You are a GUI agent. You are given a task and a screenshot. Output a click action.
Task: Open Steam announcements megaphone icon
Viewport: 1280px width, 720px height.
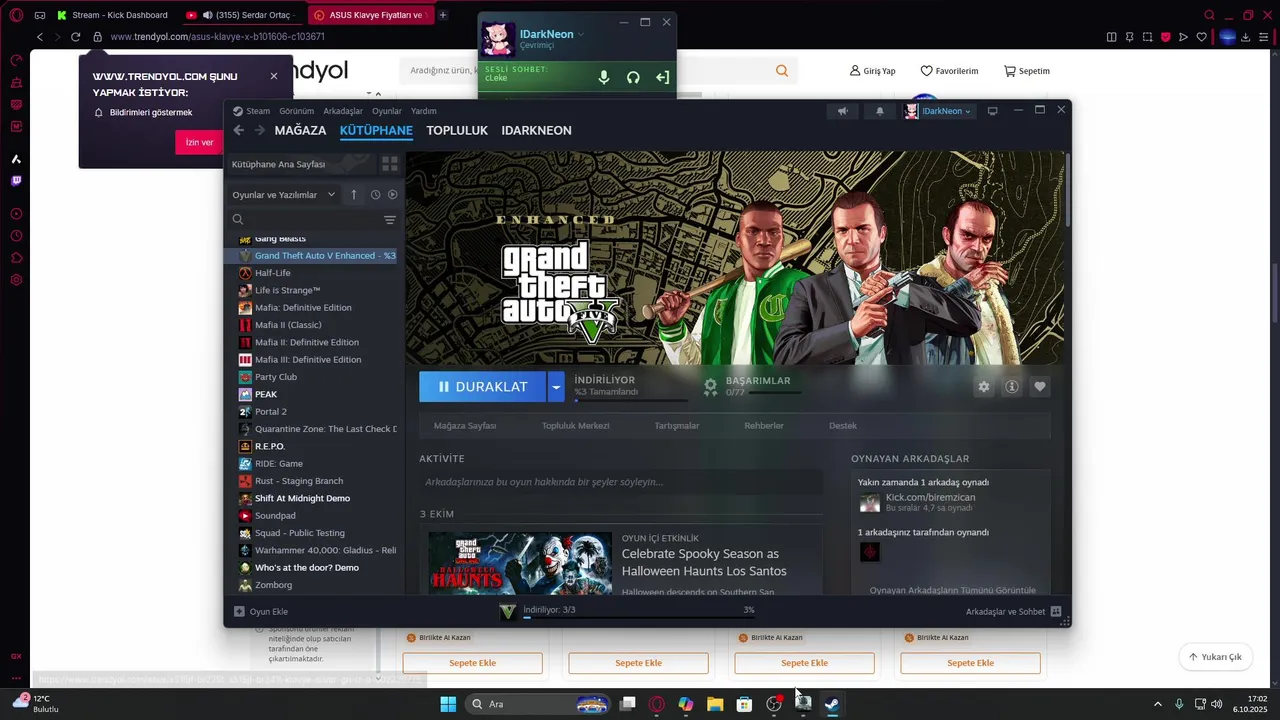point(843,111)
